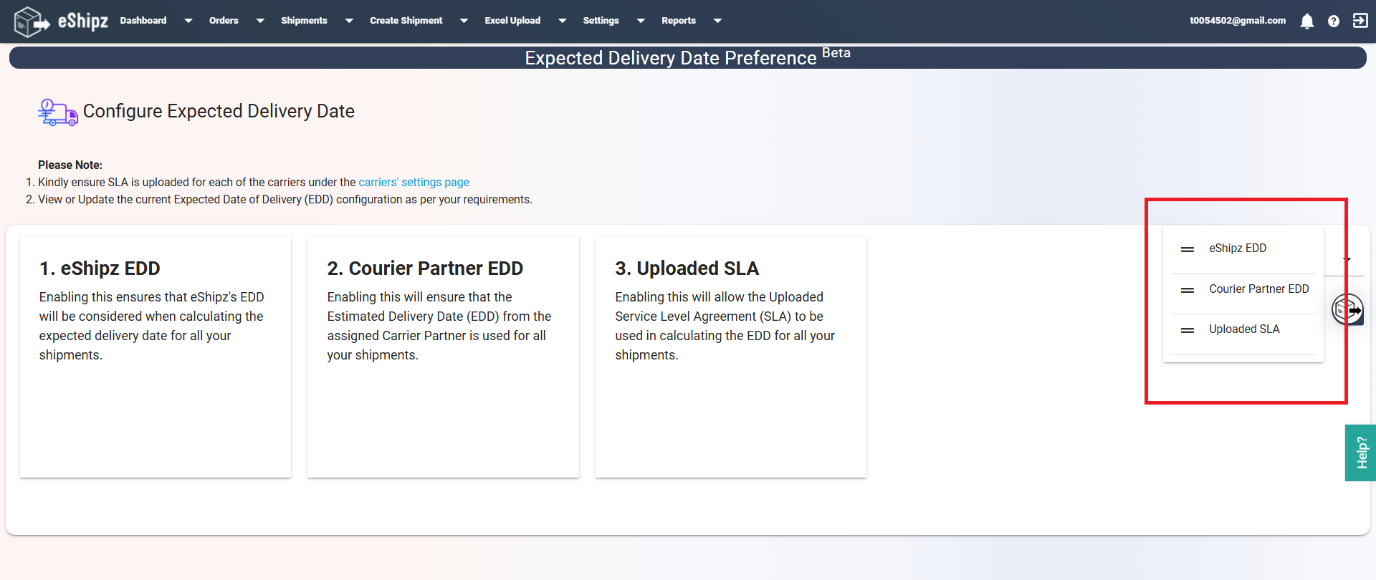Click the dropdown caret behind the priority list
1376x580 pixels.
pos(1347,261)
